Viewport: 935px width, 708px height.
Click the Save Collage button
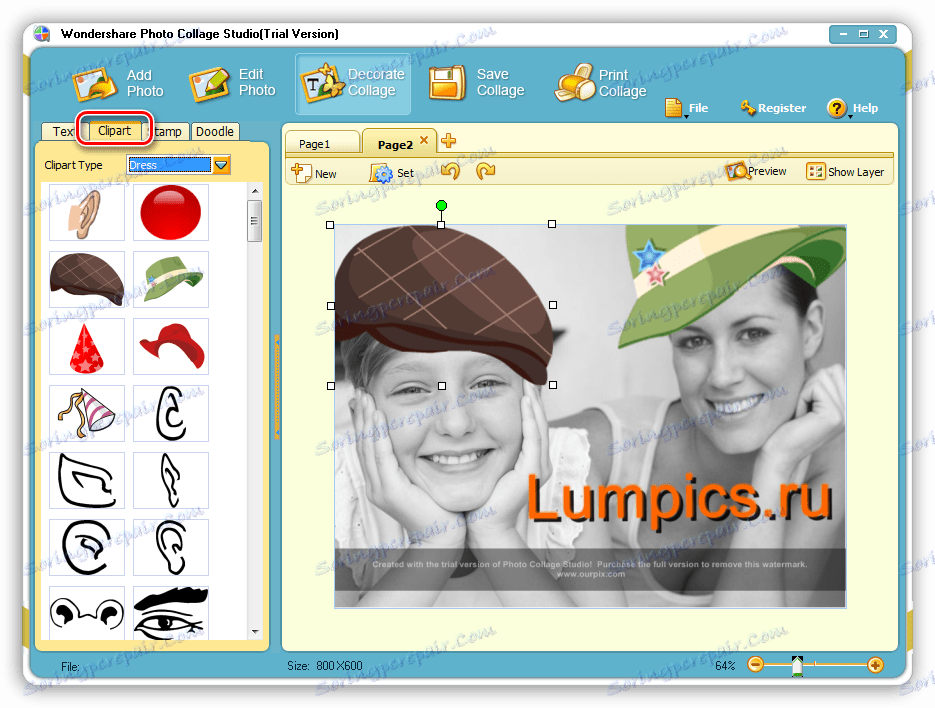point(477,84)
